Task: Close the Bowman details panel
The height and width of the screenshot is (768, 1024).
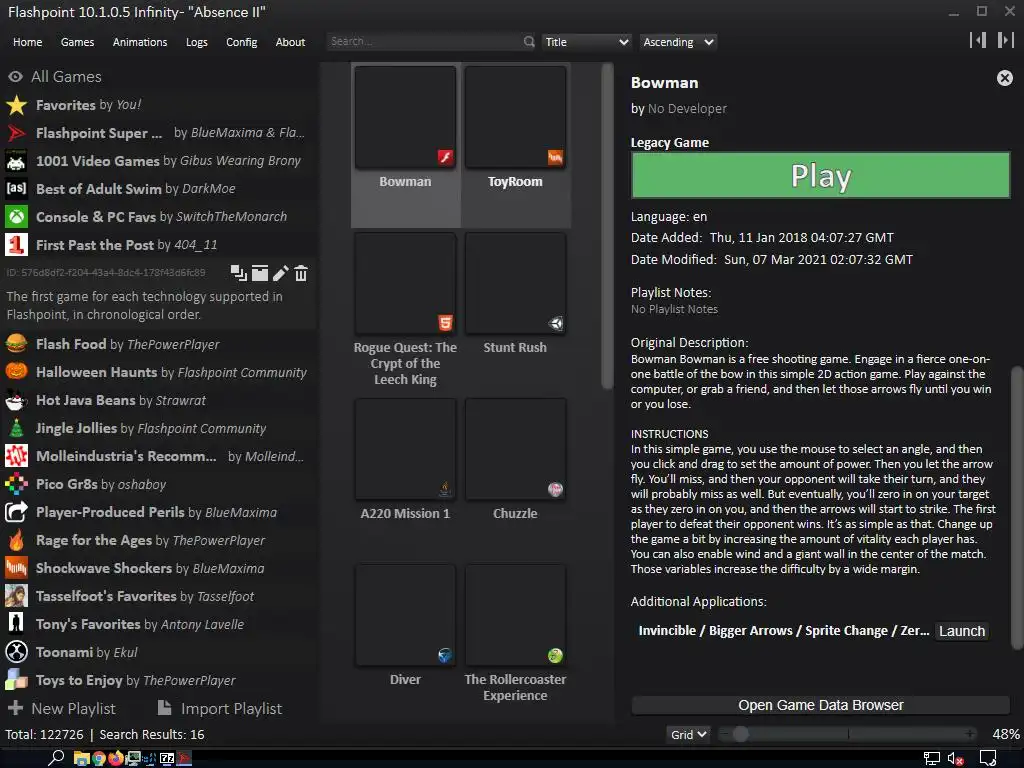Action: [1004, 78]
